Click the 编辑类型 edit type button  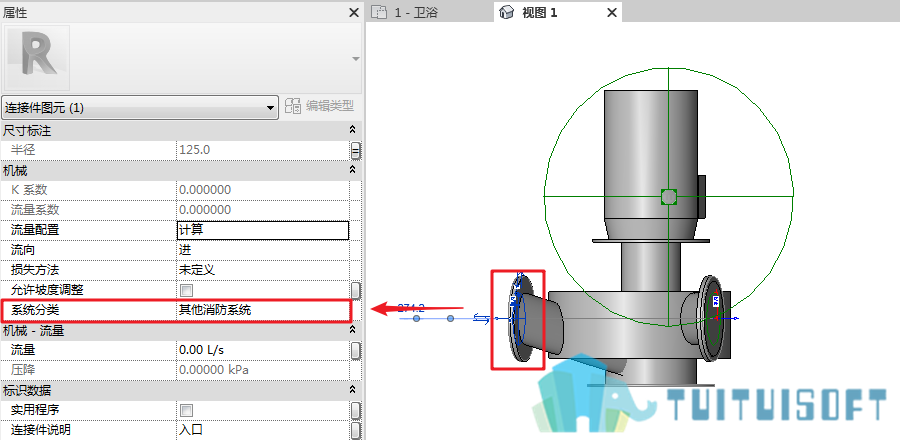tap(319, 106)
